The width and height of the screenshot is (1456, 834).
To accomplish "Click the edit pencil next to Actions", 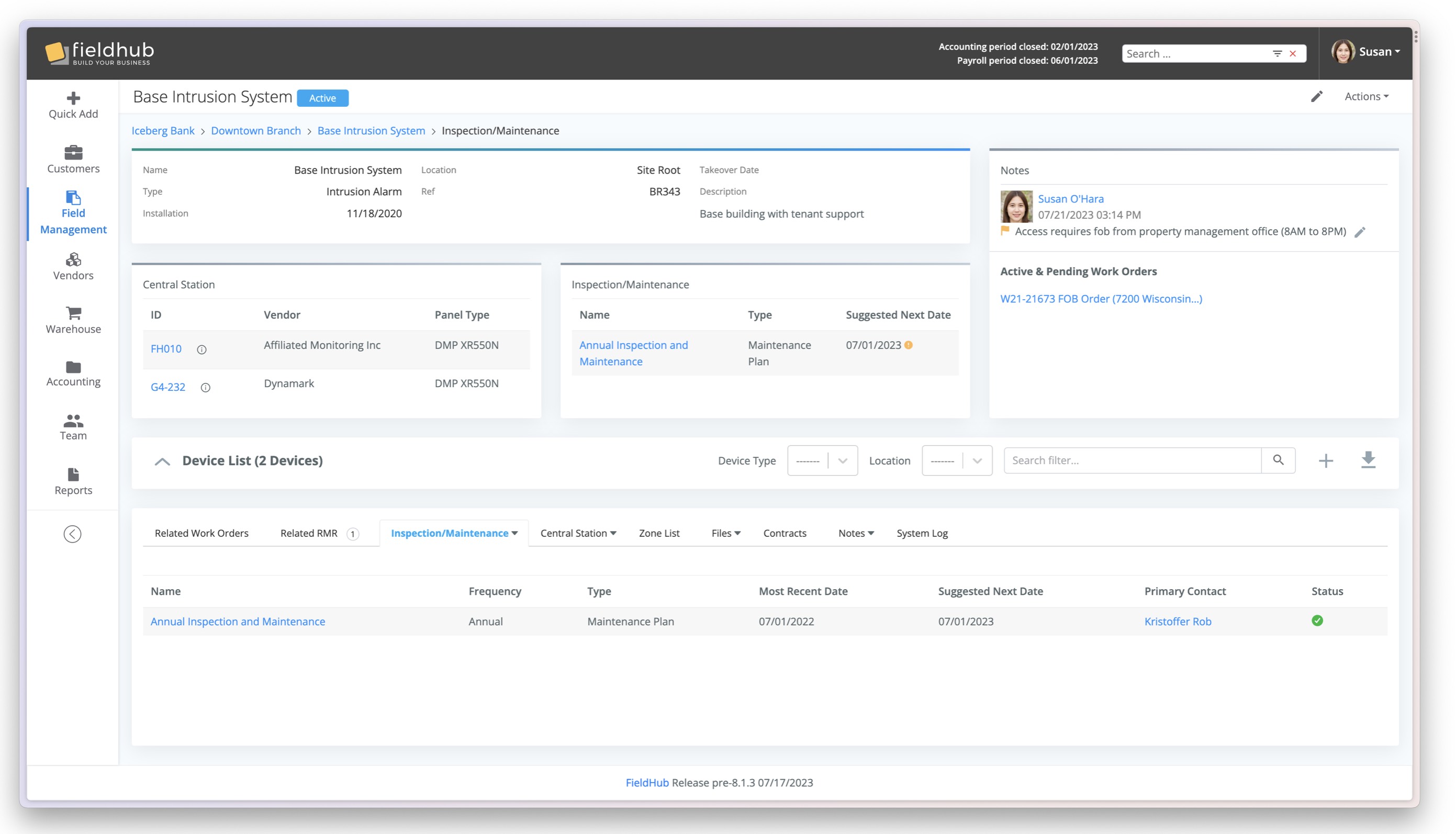I will (x=1316, y=97).
